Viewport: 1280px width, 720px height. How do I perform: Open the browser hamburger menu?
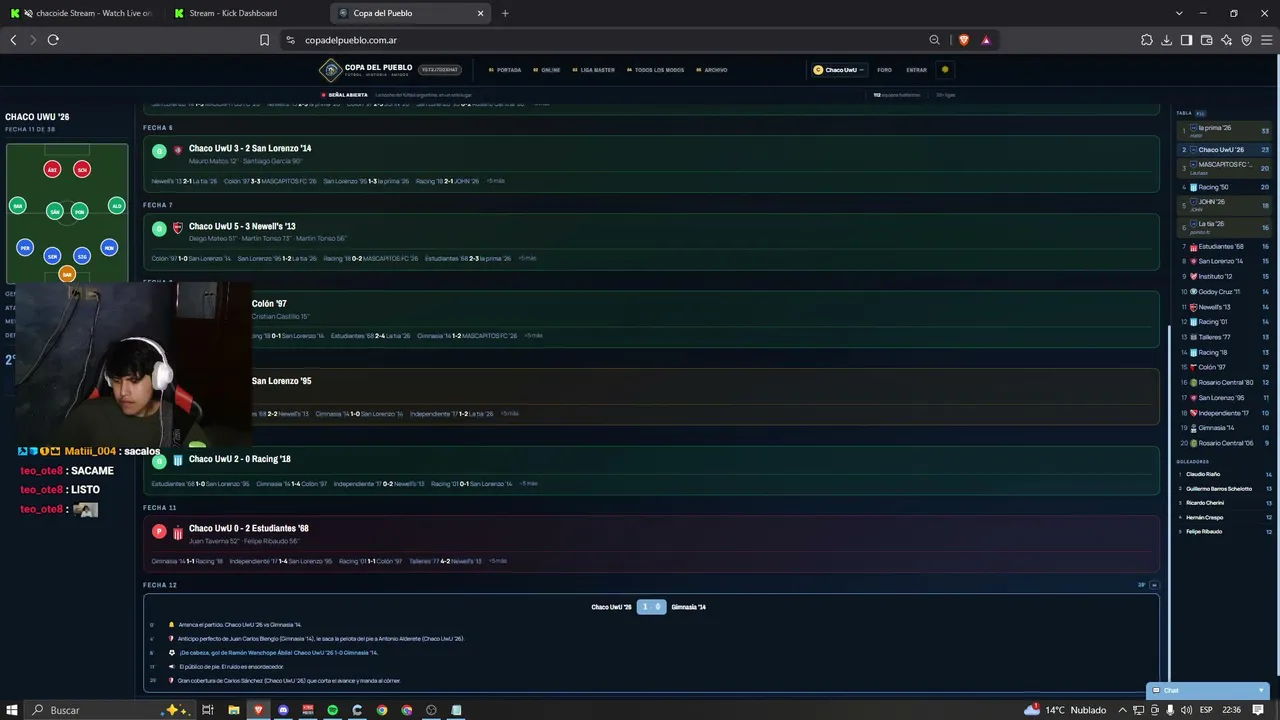point(1266,40)
